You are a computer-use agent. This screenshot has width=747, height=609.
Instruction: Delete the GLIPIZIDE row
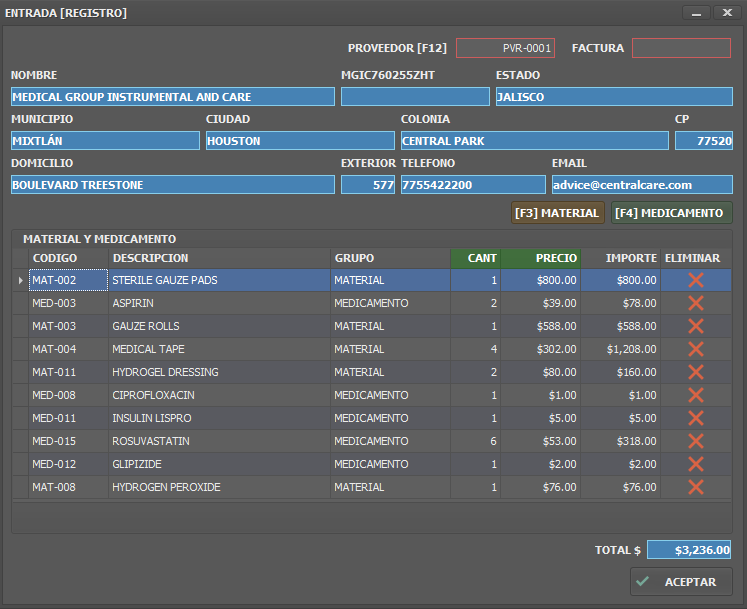(696, 464)
